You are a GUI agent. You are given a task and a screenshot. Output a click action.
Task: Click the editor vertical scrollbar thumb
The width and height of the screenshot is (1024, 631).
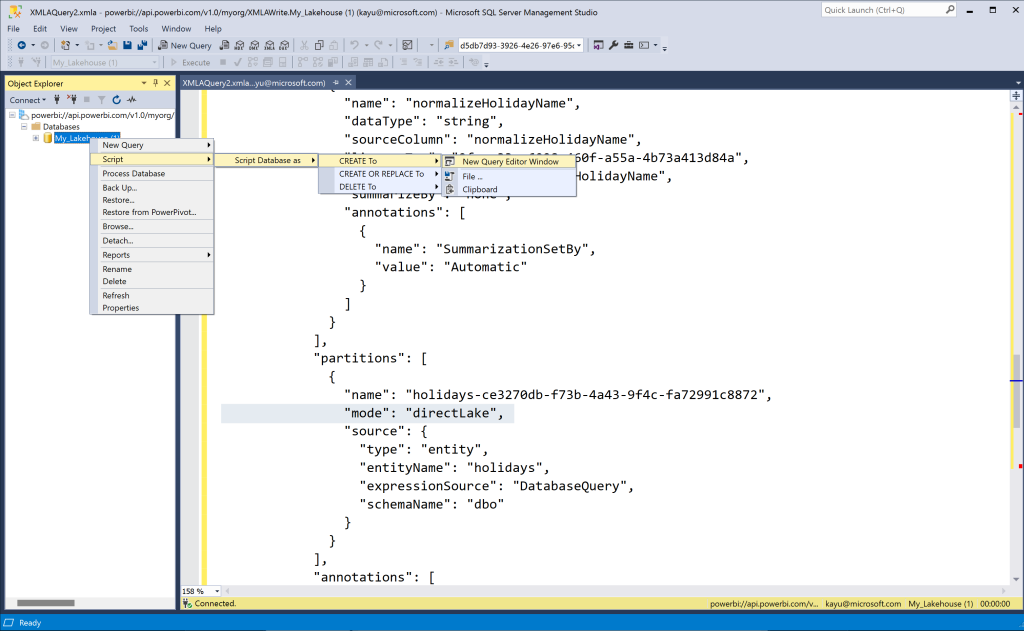tap(1016, 391)
